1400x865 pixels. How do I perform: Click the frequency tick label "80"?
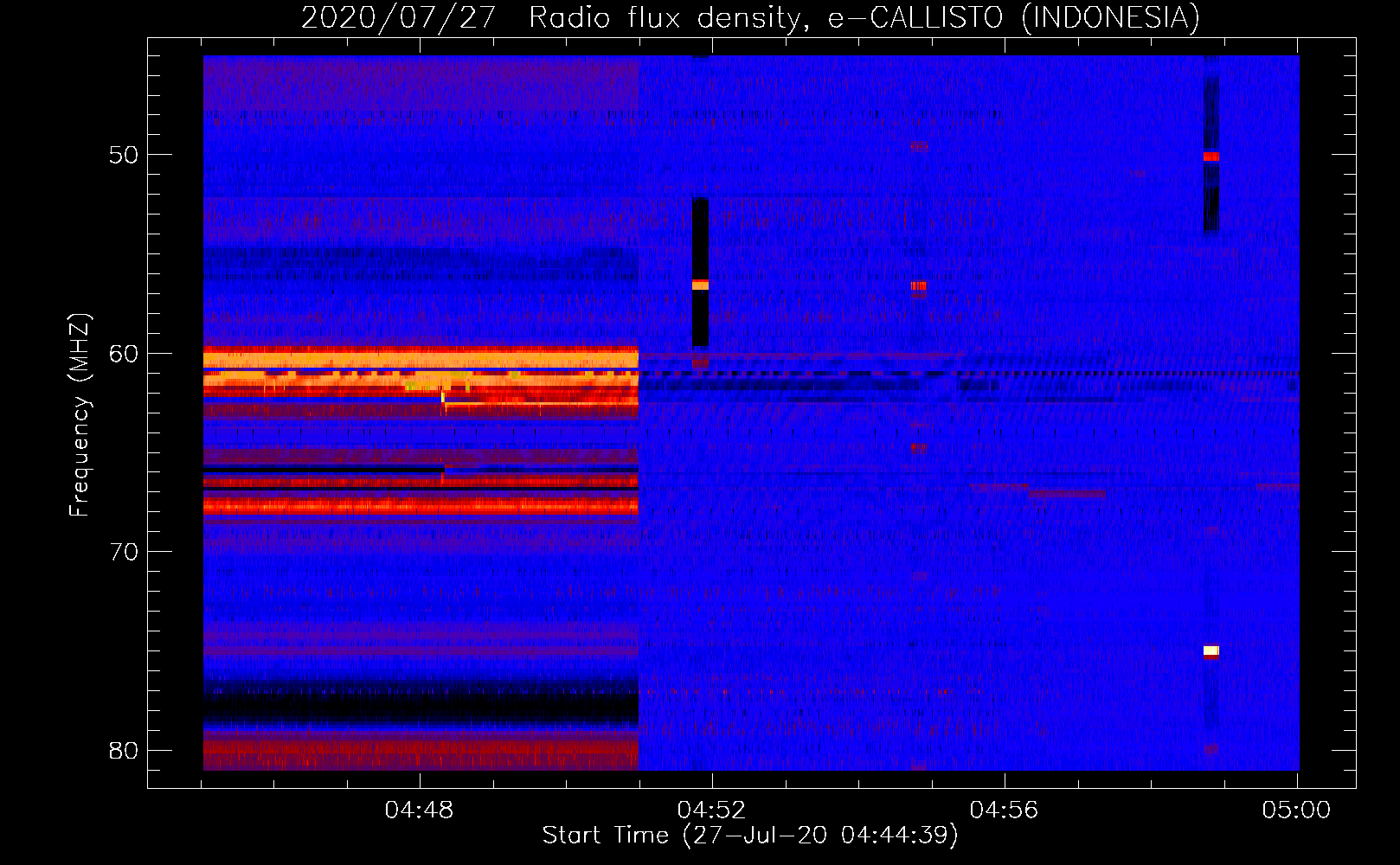(x=124, y=751)
